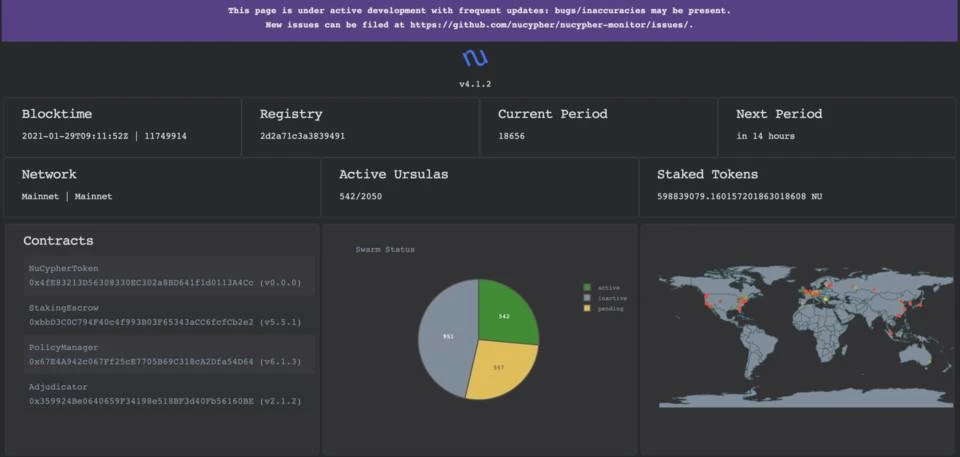The image size is (960, 457).
Task: Select the Network heading
Action: pyautogui.click(x=49, y=175)
